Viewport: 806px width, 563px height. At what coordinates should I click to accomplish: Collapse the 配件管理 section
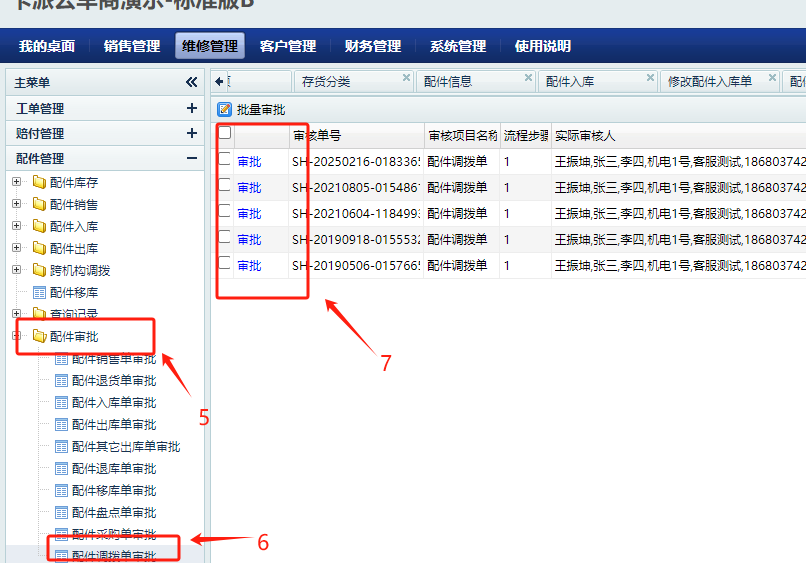[191, 158]
